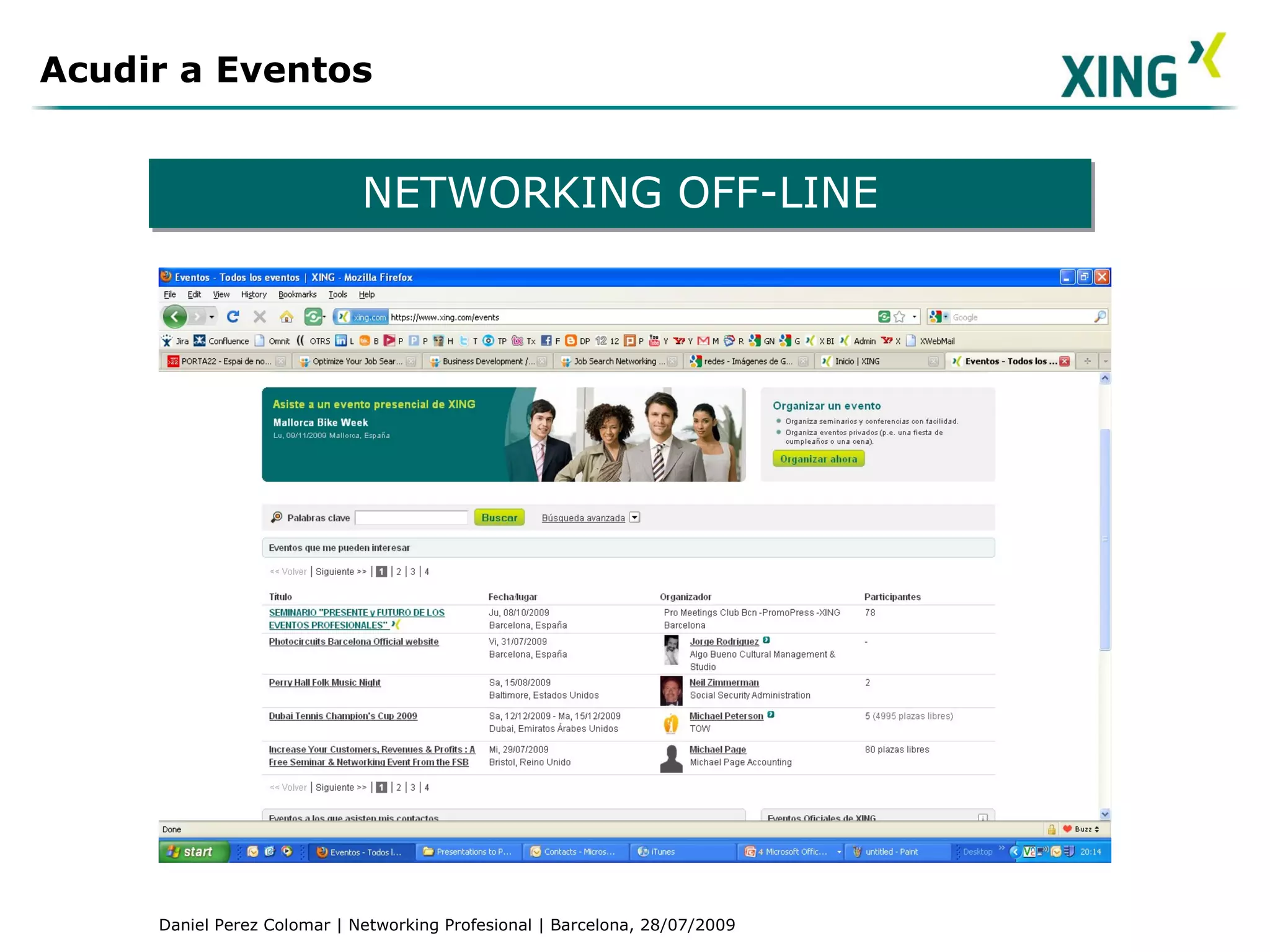
Task: Open the GN bookmark
Action: [x=762, y=341]
